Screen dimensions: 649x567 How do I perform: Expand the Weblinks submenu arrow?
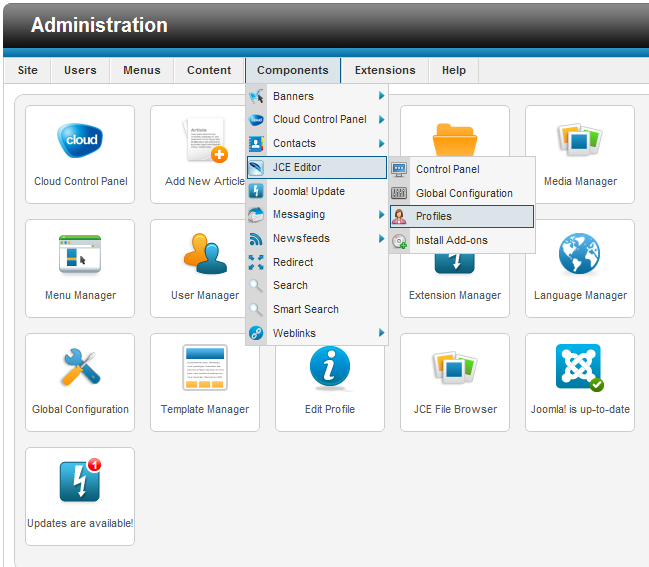click(381, 333)
